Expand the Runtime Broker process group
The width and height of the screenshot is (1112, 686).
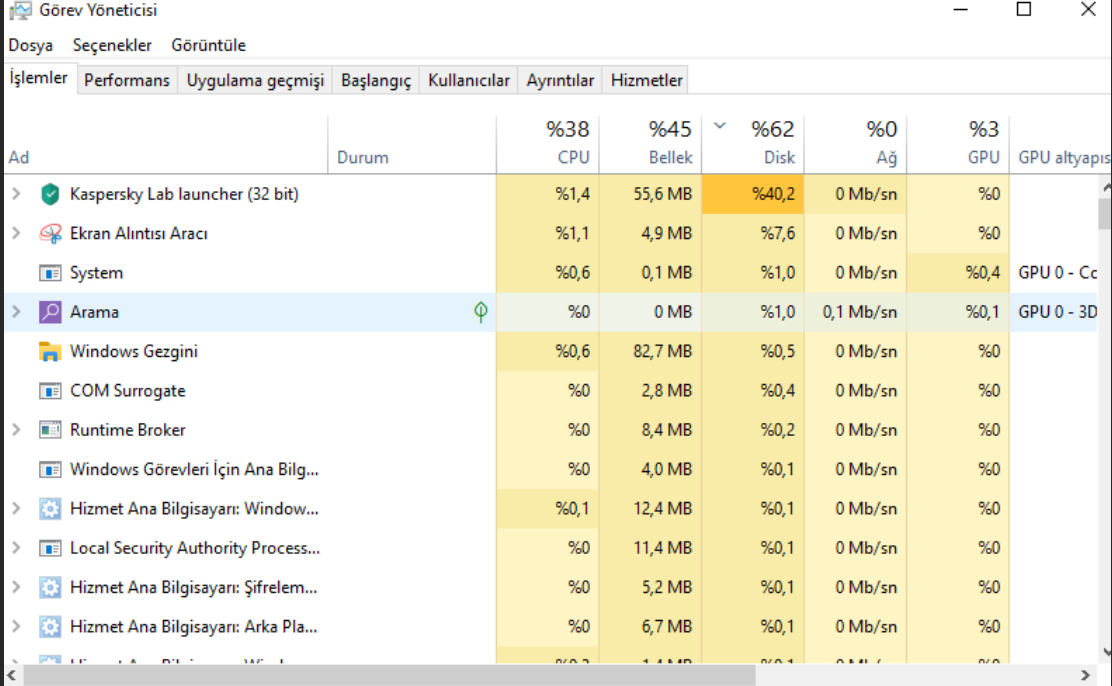click(15, 430)
